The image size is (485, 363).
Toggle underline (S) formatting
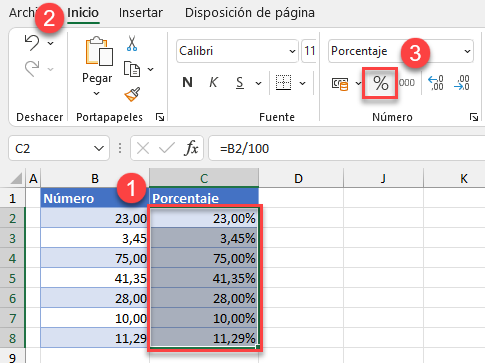coord(240,83)
